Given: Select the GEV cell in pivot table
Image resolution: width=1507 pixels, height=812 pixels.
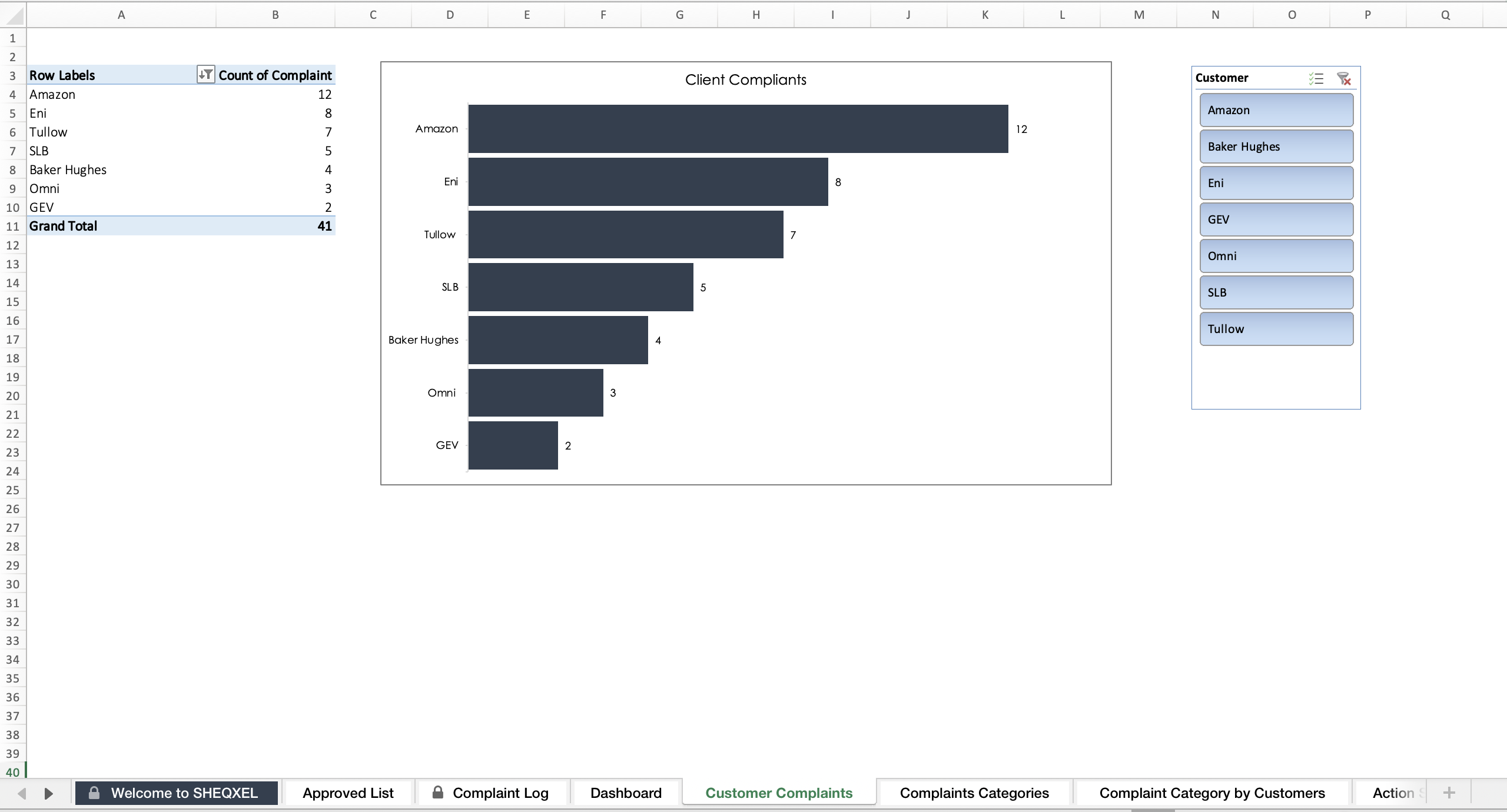Looking at the screenshot, I should pos(121,207).
